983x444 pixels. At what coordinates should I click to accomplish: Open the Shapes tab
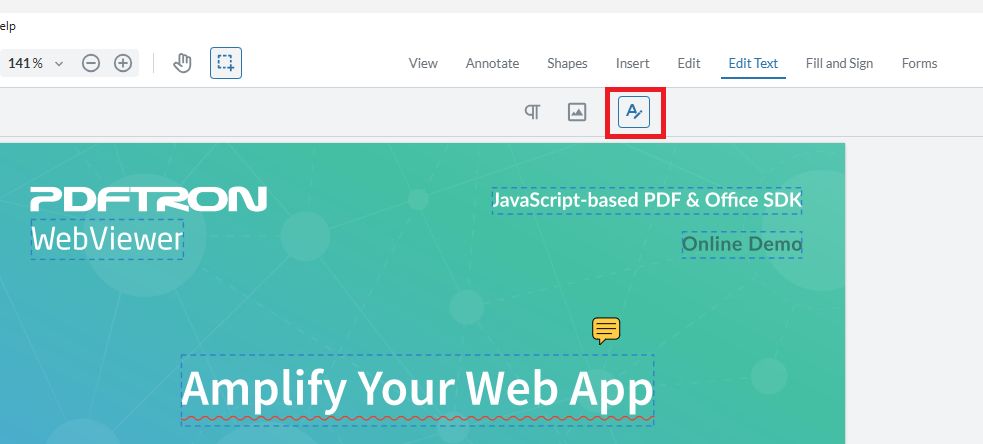tap(567, 63)
